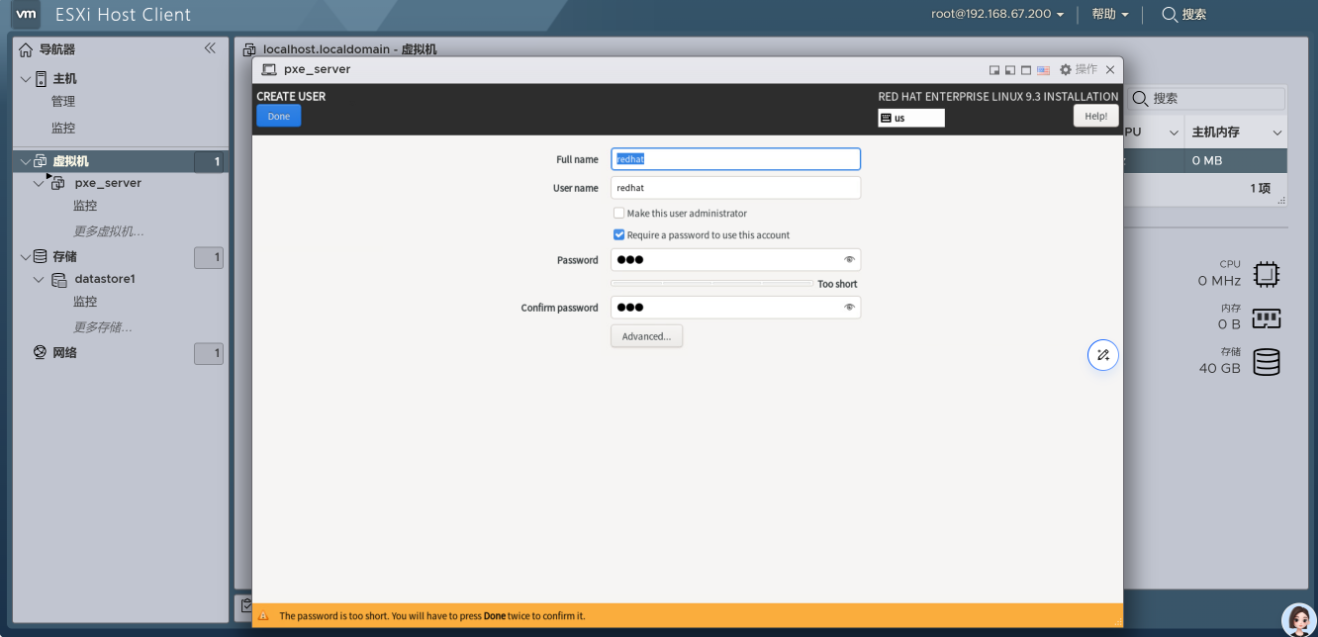Screen dimensions: 1318x637
Task: Click the 0 MB host memory cell
Action: tap(1206, 161)
